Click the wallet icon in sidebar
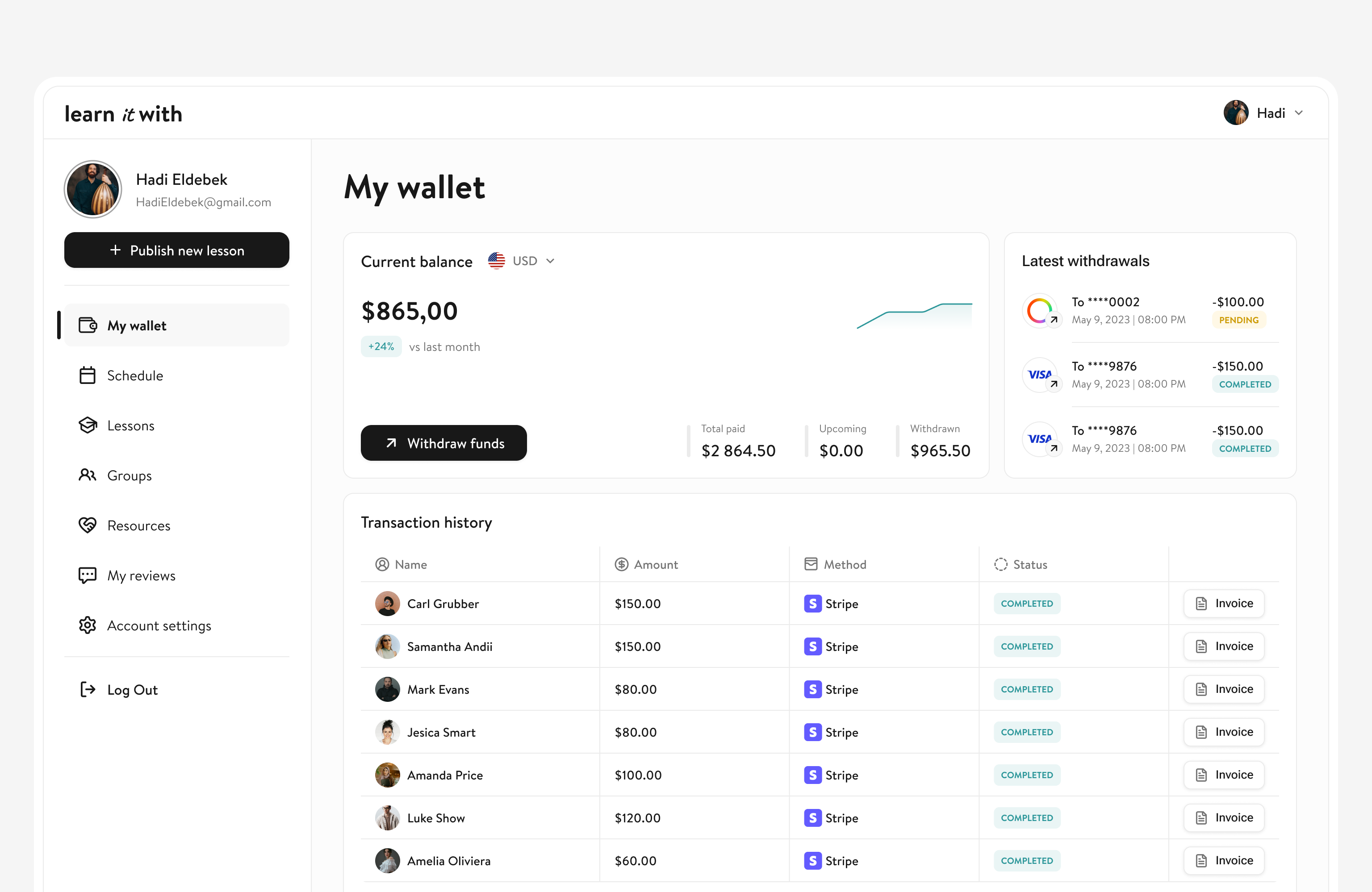The image size is (1372, 892). 88,325
